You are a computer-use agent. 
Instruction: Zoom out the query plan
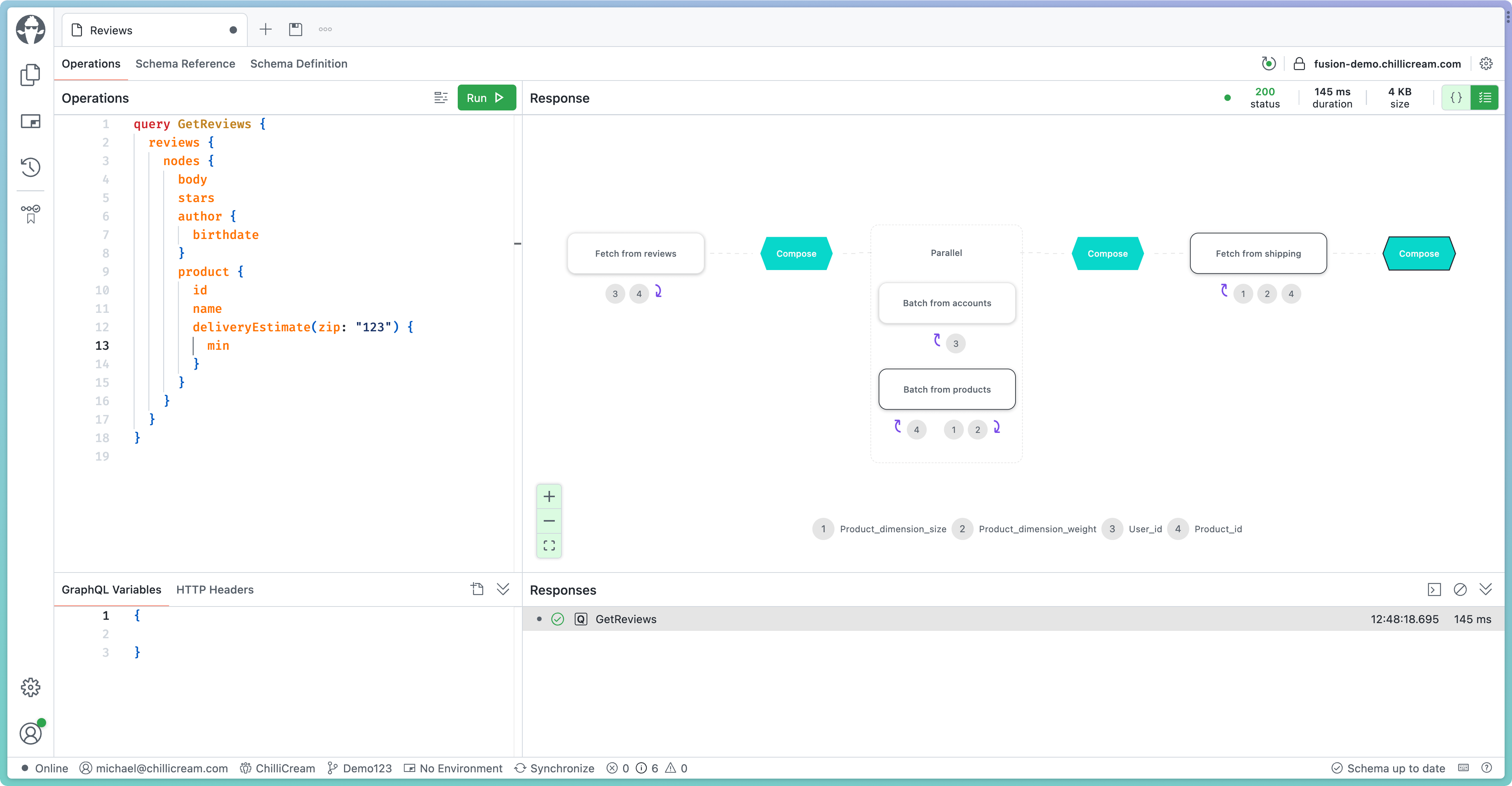pos(549,521)
